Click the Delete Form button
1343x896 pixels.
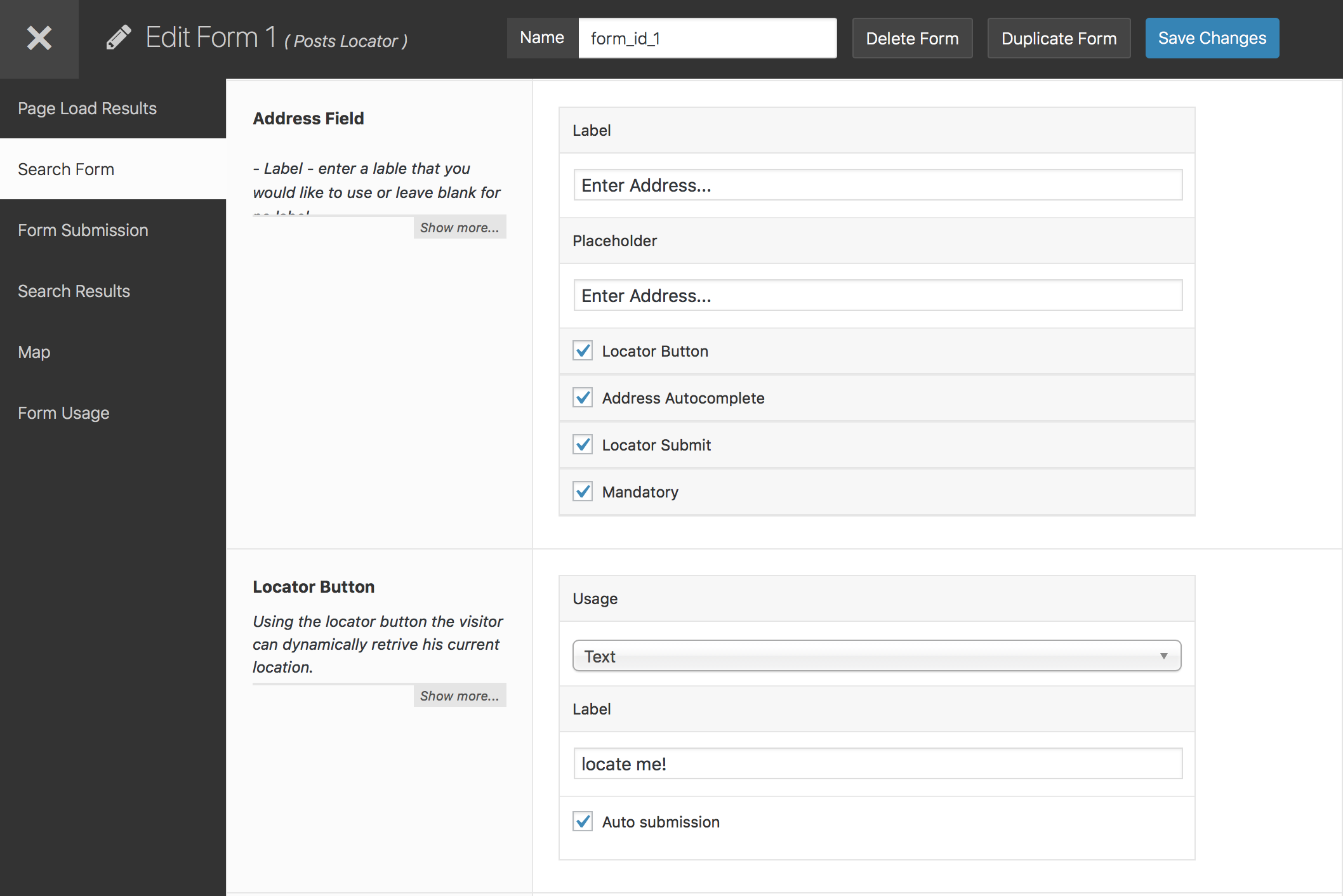click(912, 37)
